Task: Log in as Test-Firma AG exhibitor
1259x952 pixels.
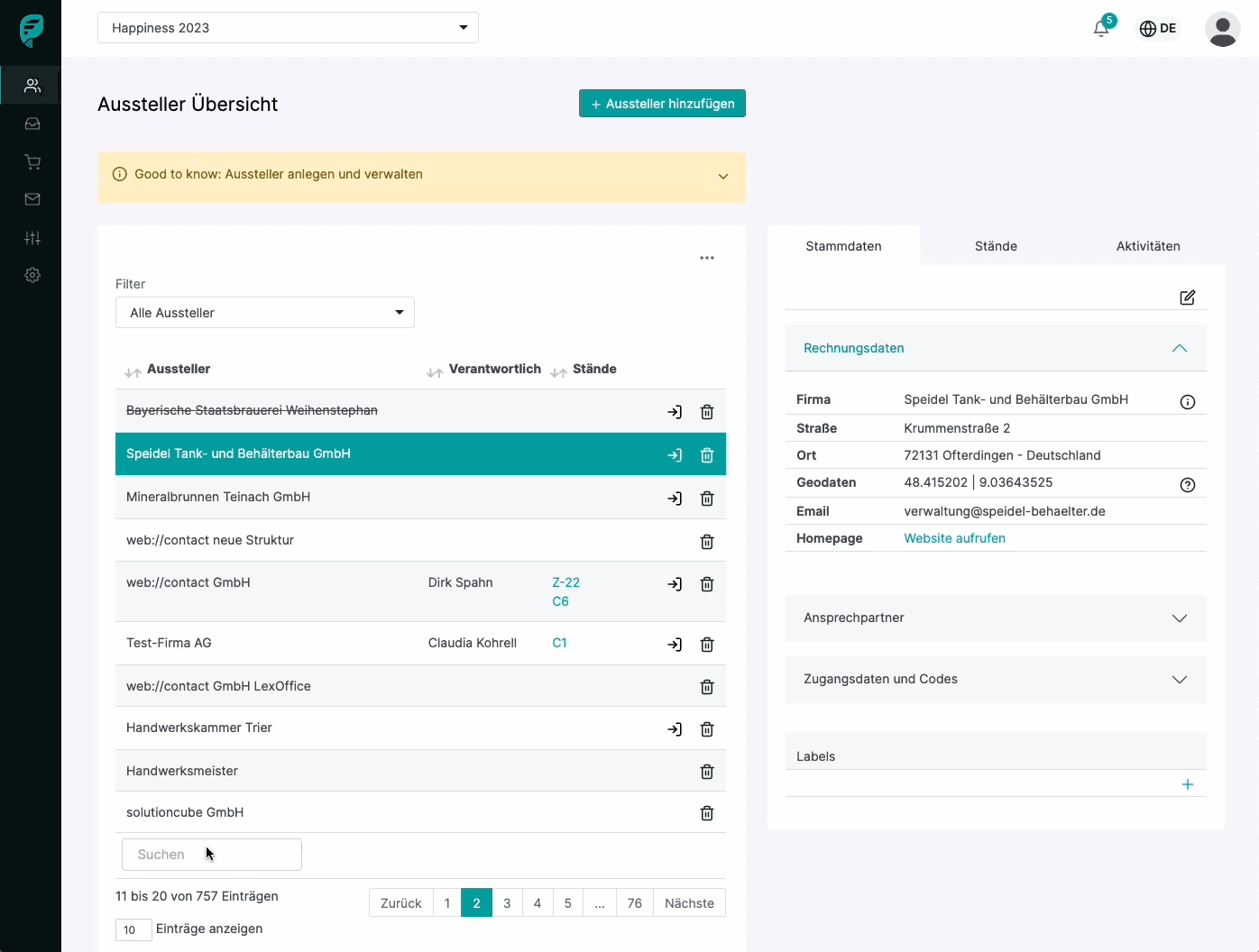Action: pyautogui.click(x=675, y=645)
